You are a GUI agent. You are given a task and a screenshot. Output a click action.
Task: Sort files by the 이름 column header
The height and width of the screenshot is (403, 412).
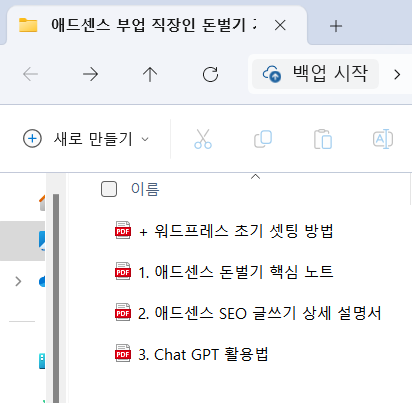[x=145, y=189]
